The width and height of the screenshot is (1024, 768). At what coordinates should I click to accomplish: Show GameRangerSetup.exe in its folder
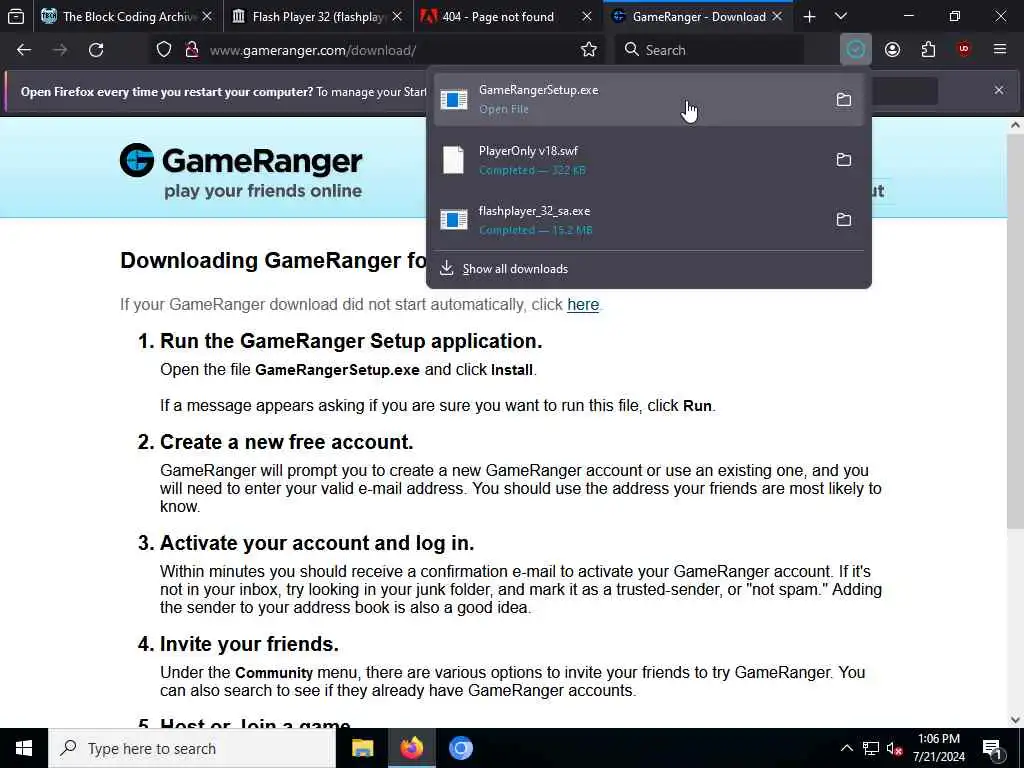[844, 99]
